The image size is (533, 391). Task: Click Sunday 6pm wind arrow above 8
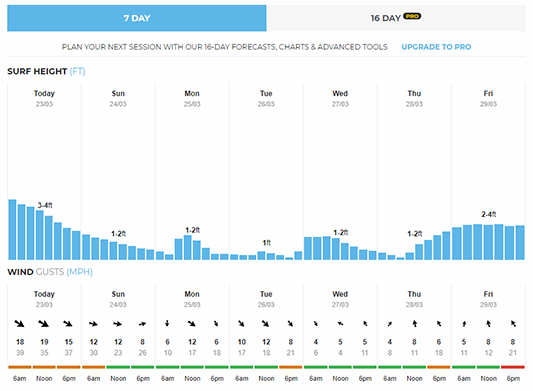(142, 324)
